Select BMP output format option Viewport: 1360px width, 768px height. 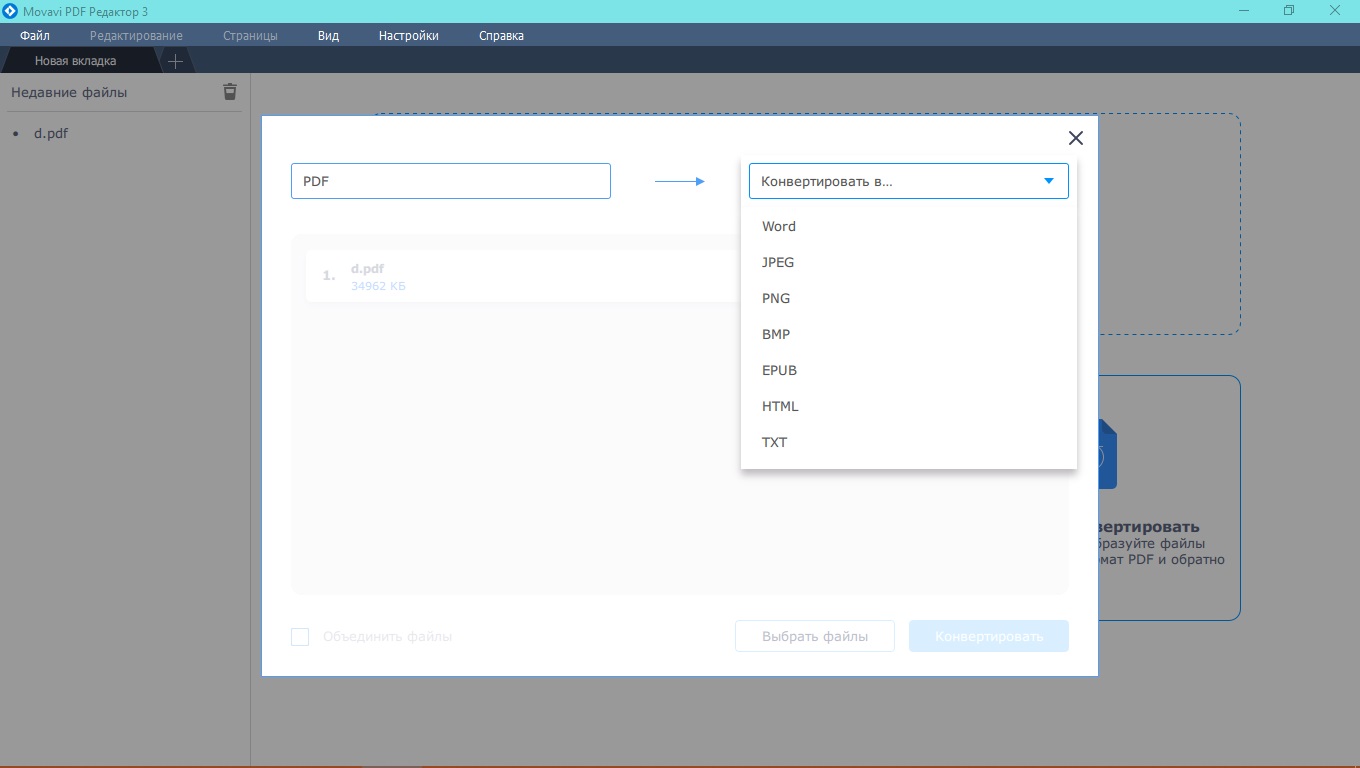tap(776, 334)
